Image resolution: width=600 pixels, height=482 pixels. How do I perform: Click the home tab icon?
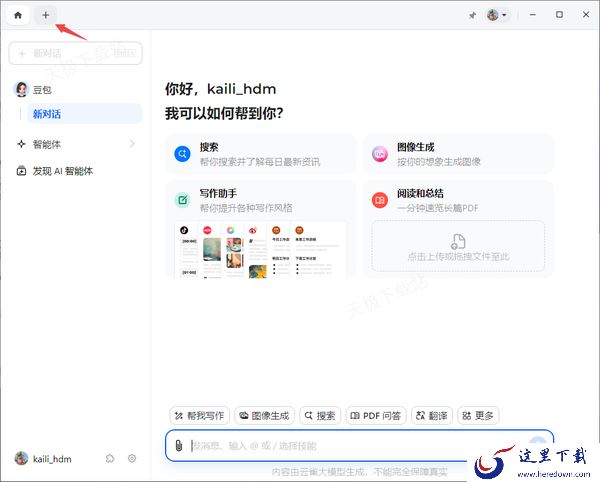18,15
